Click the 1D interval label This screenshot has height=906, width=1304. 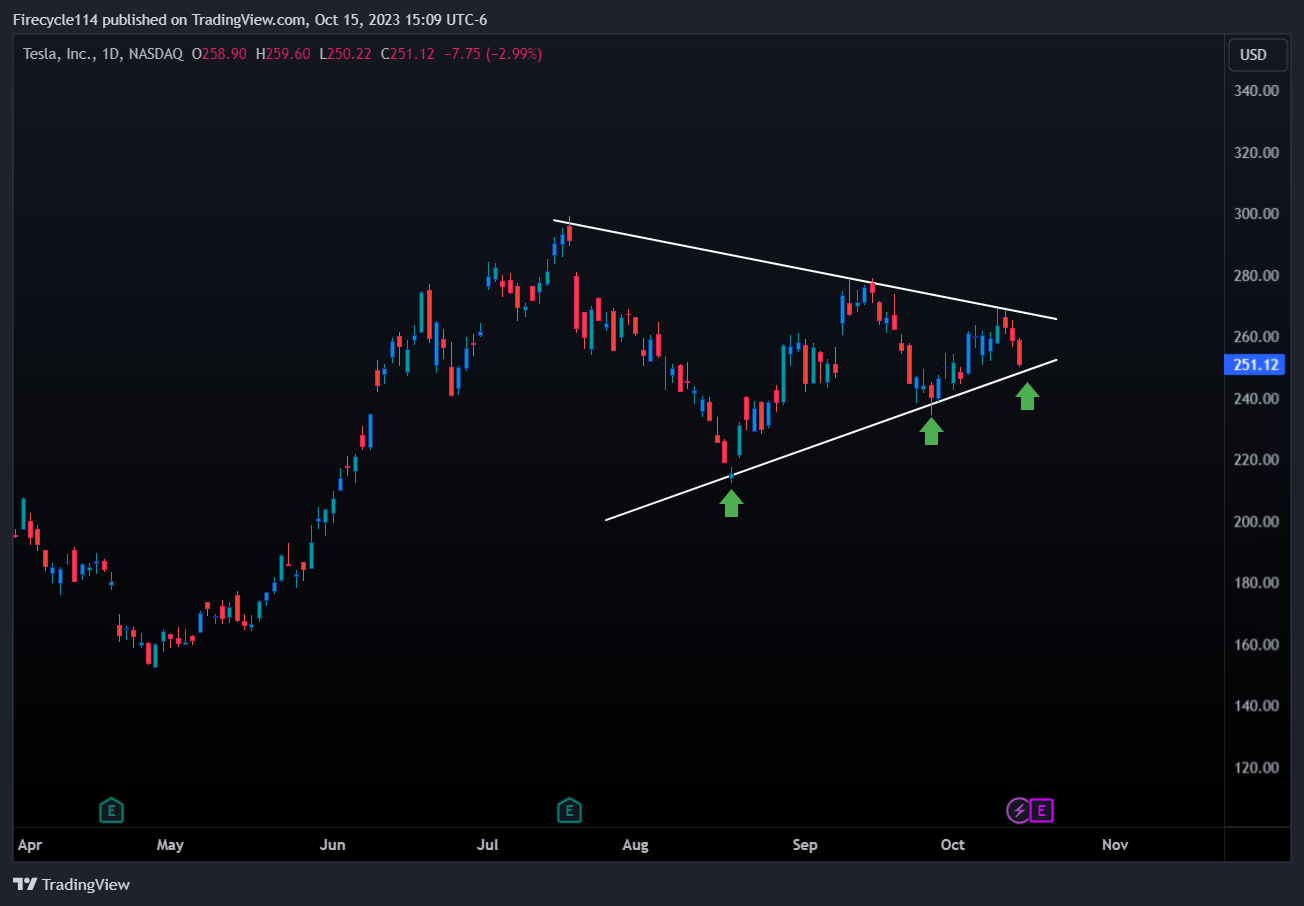[109, 54]
